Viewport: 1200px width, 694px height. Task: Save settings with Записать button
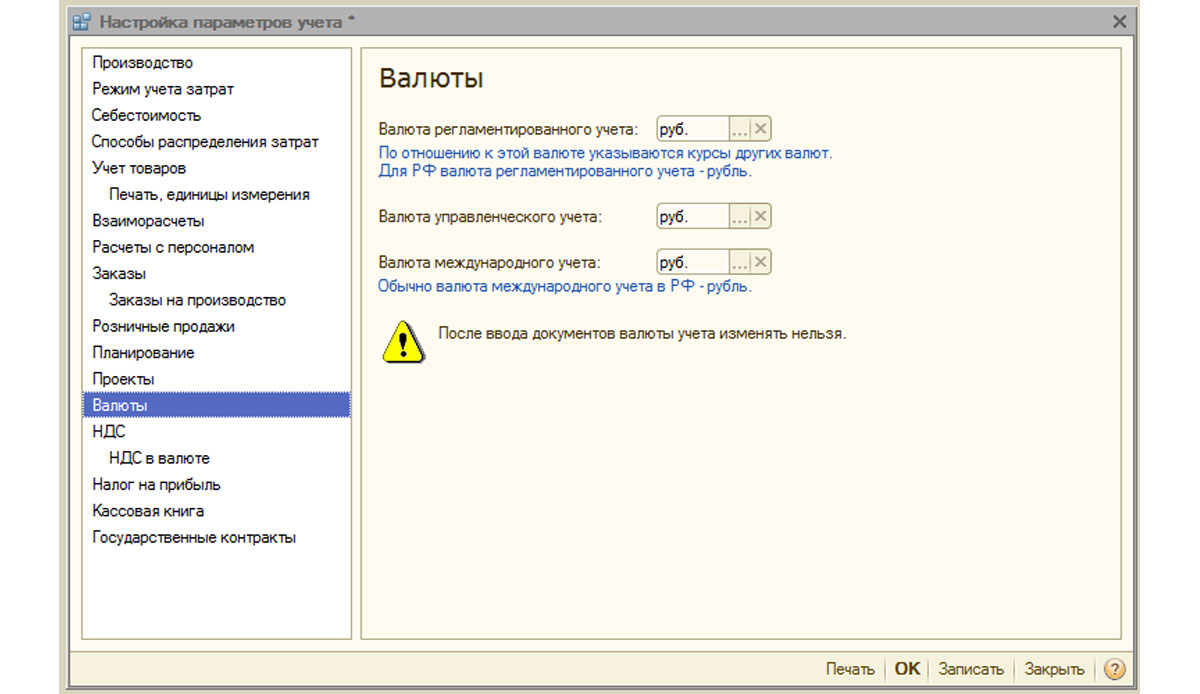pyautogui.click(x=970, y=669)
